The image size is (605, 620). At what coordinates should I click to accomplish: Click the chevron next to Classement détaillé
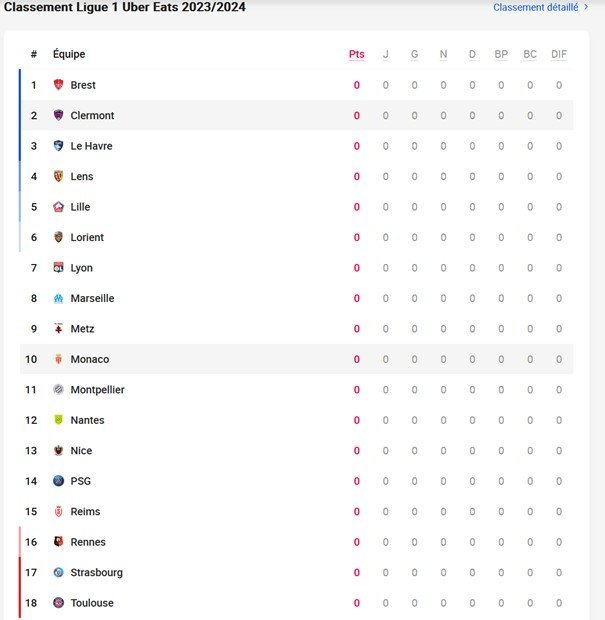point(586,7)
